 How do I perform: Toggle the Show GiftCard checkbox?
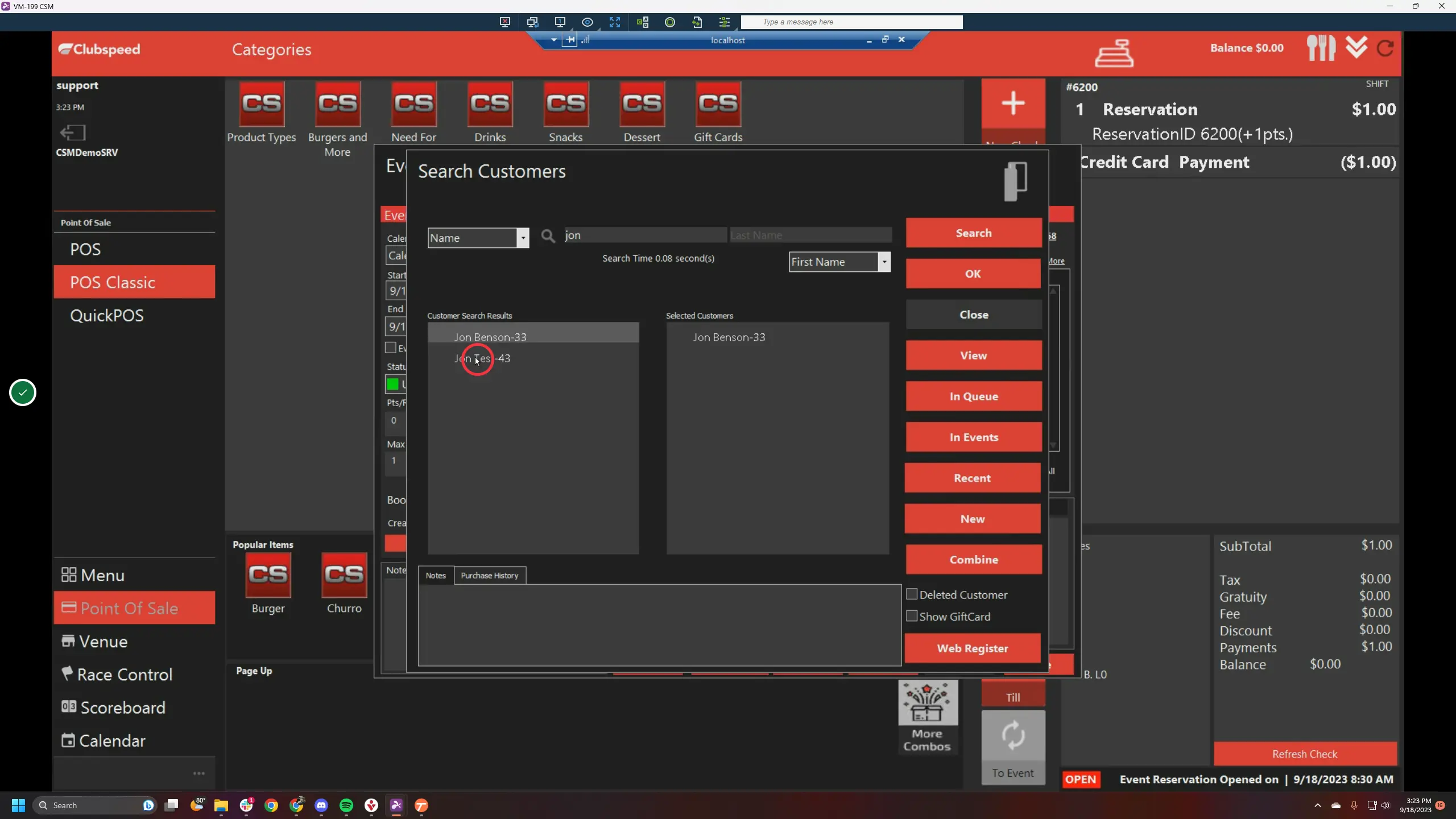[912, 616]
